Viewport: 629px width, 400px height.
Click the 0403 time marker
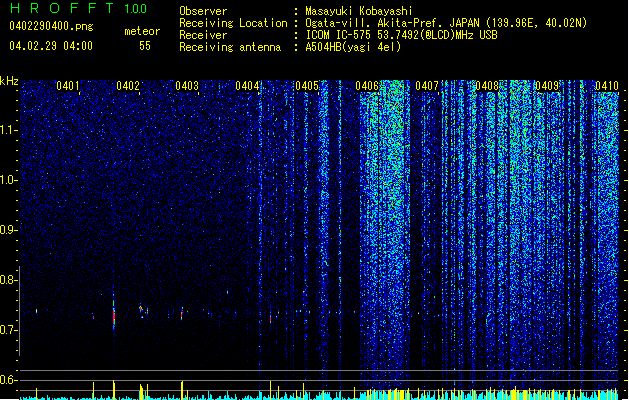[187, 86]
